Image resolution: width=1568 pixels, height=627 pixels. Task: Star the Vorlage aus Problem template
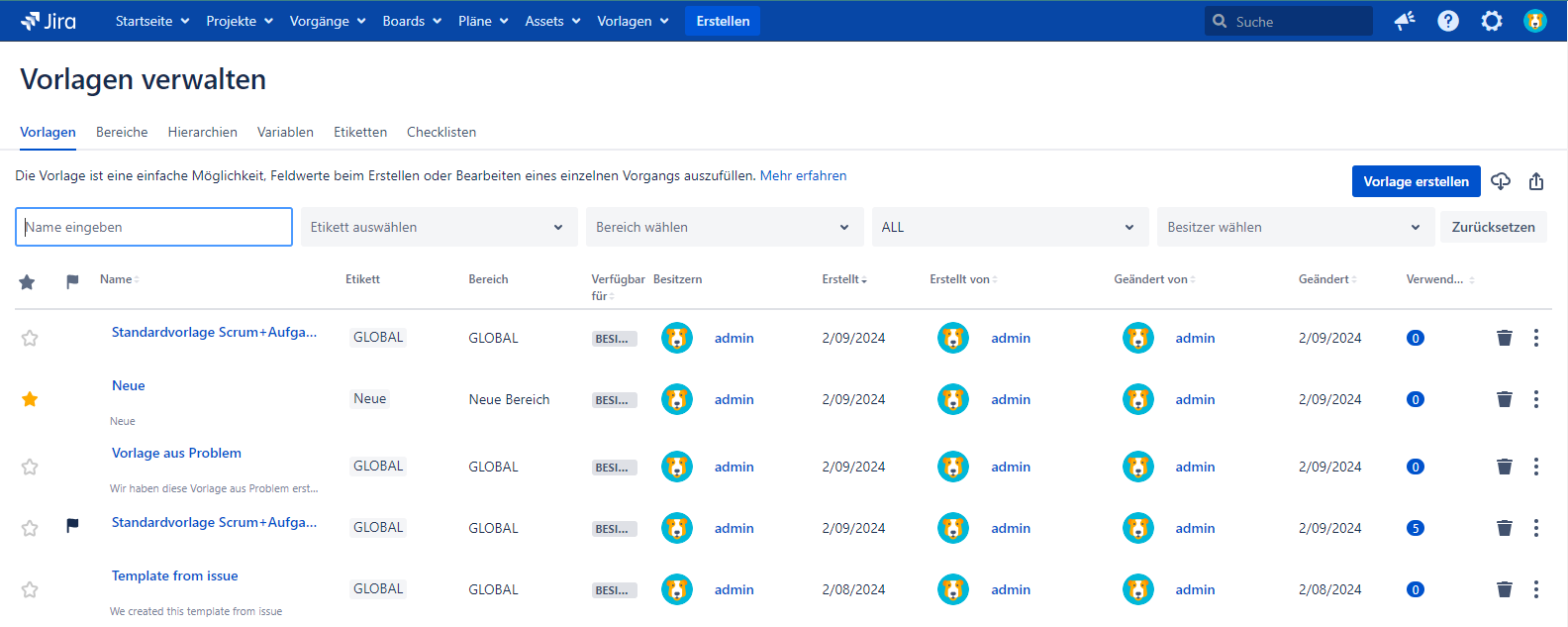(x=30, y=467)
